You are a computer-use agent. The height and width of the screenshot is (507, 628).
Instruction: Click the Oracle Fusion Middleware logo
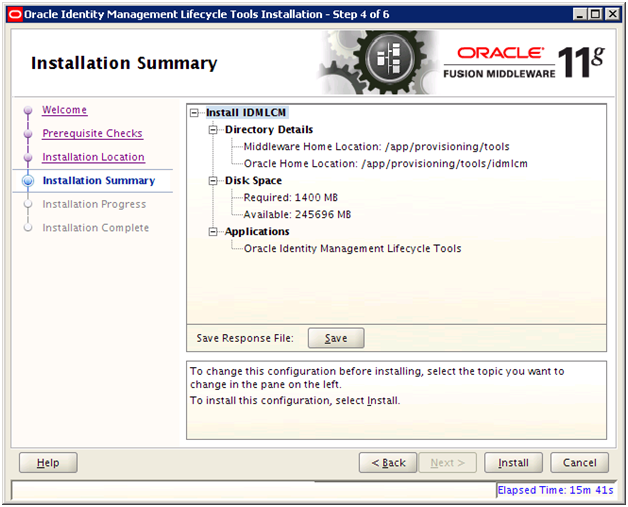(x=524, y=63)
